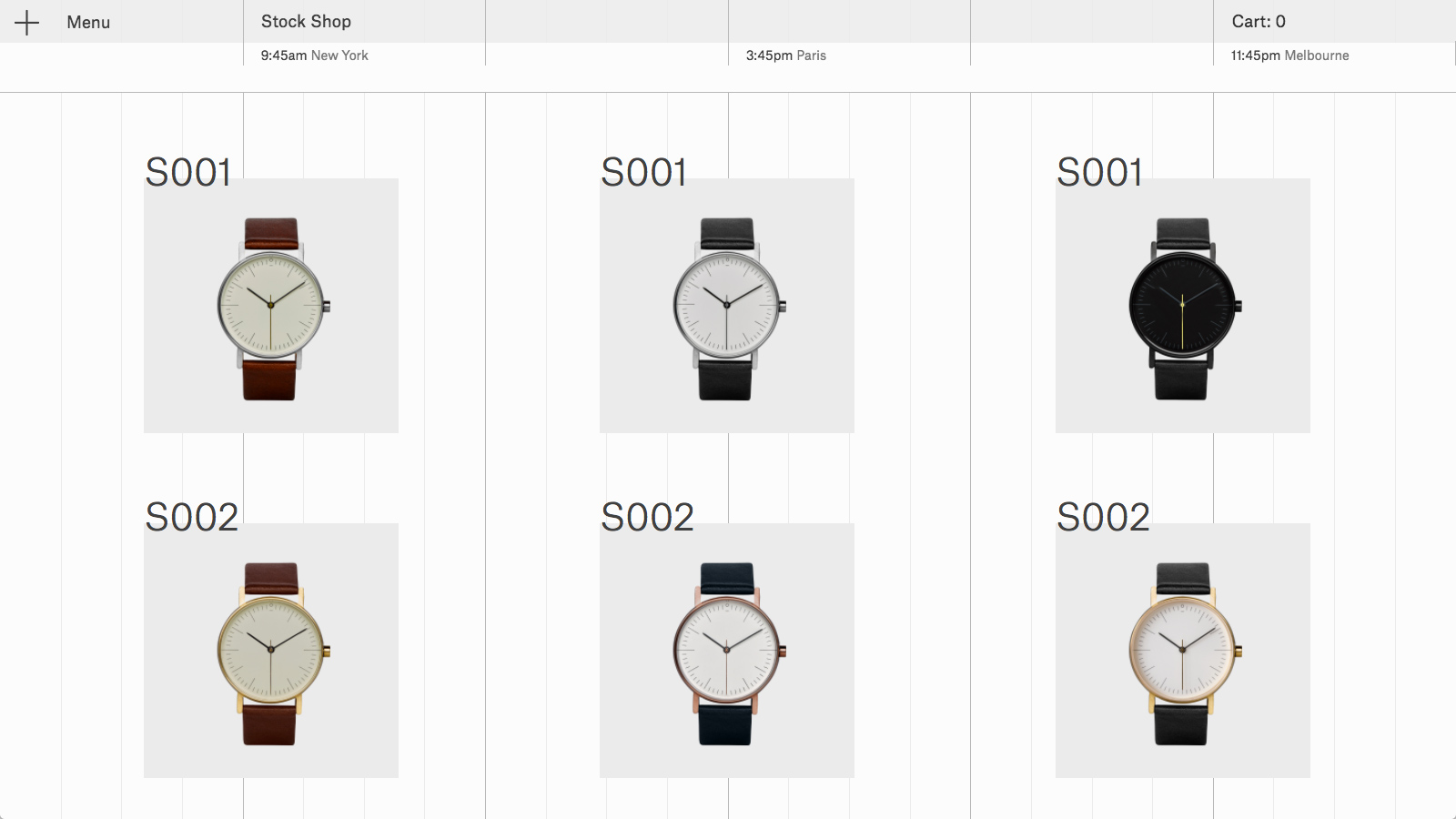Select the S002 gold watch with black strap

(1183, 651)
